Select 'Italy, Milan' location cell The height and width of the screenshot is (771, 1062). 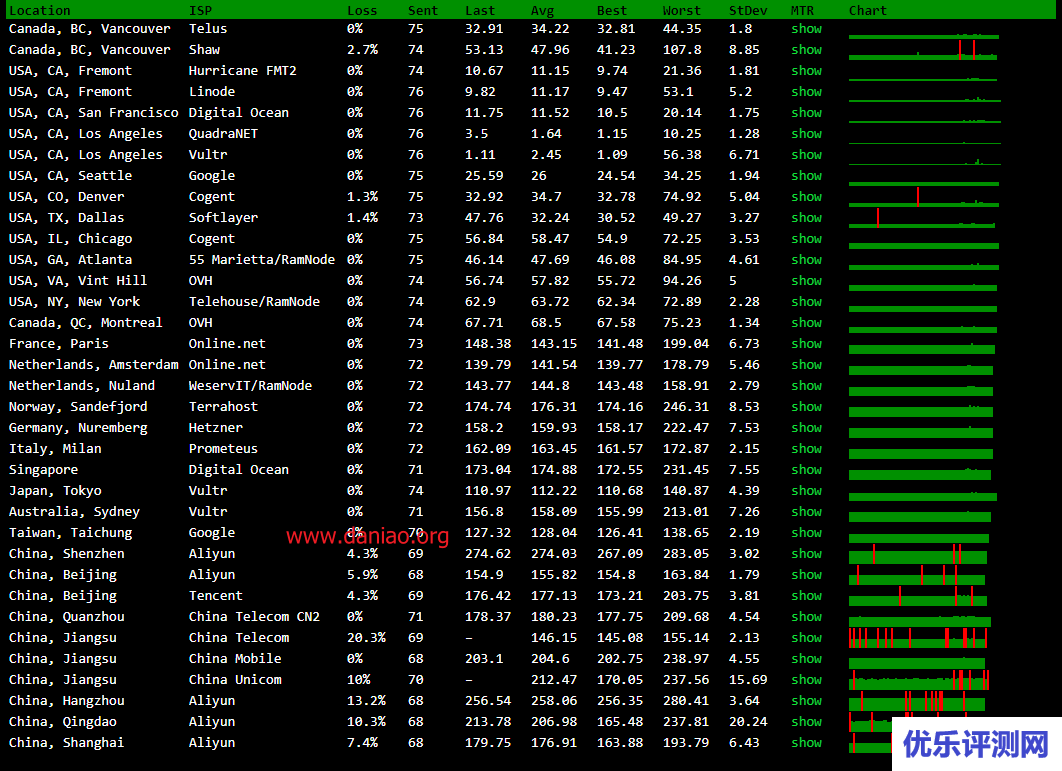[55, 449]
